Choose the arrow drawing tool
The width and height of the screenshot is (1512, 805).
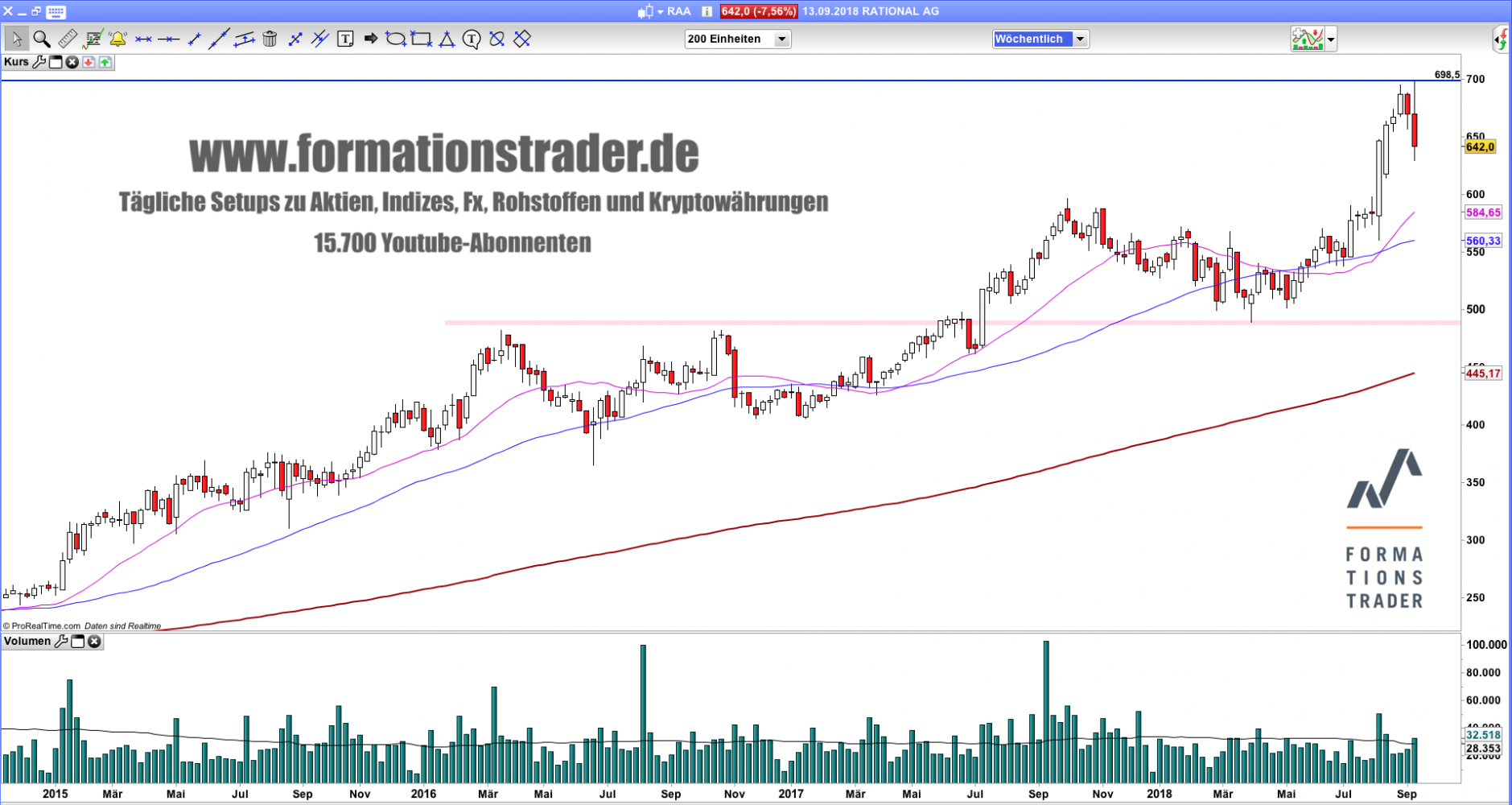(x=370, y=39)
